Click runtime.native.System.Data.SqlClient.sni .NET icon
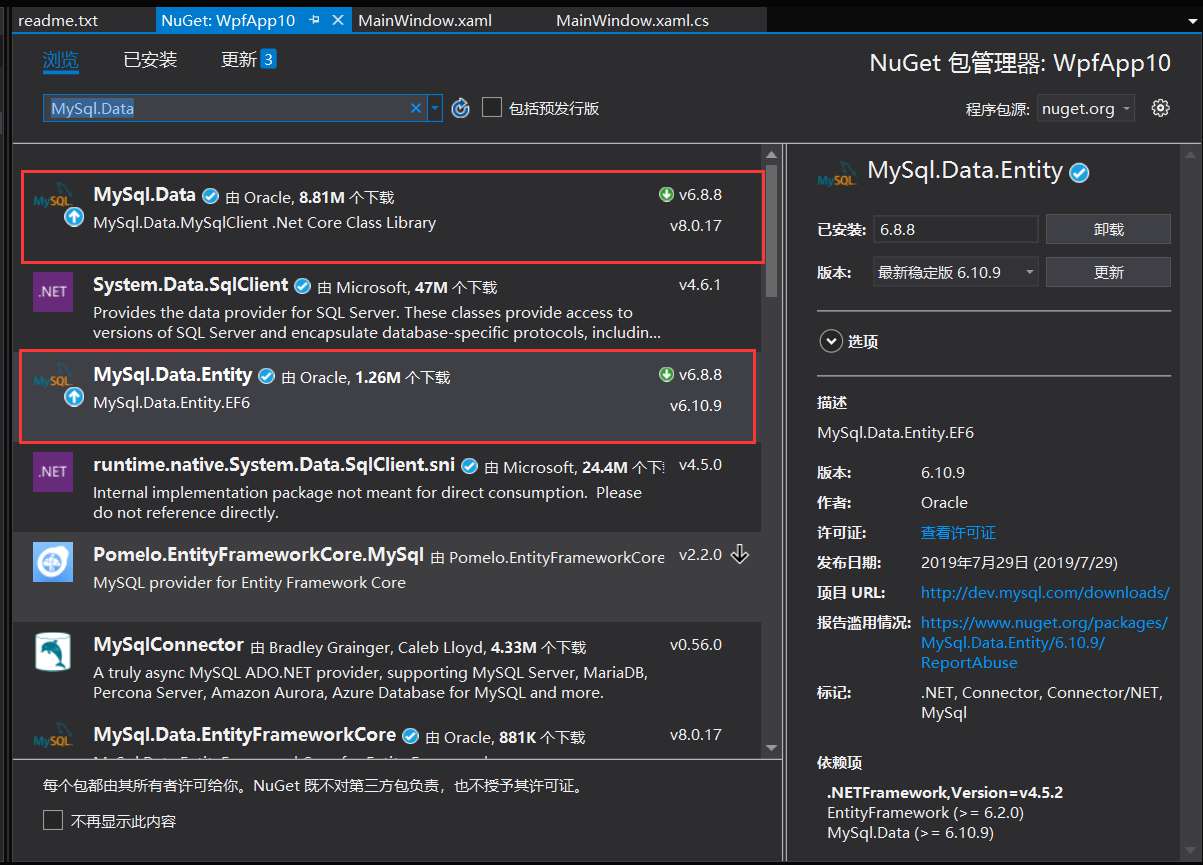Image resolution: width=1203 pixels, height=865 pixels. (53, 471)
